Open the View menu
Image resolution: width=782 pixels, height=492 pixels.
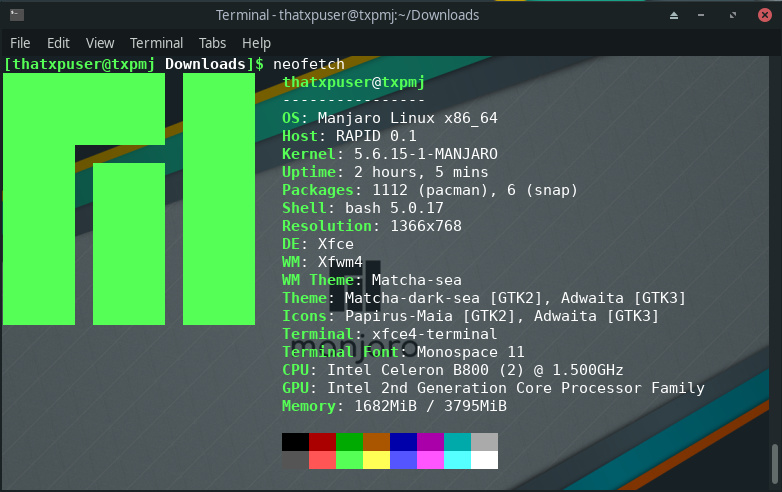click(x=100, y=43)
